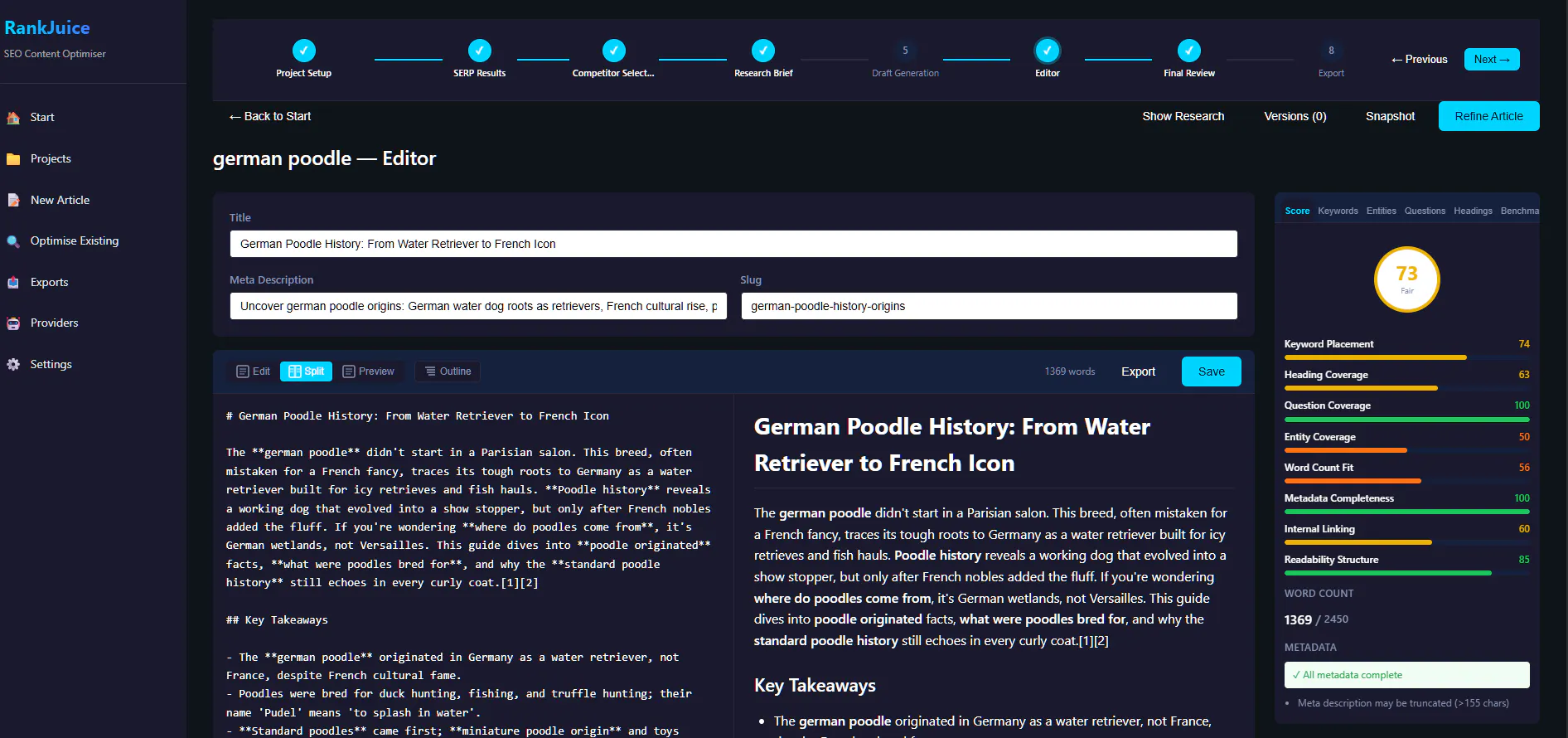Click the Providers icon in sidebar
1568x738 pixels.
click(x=13, y=323)
